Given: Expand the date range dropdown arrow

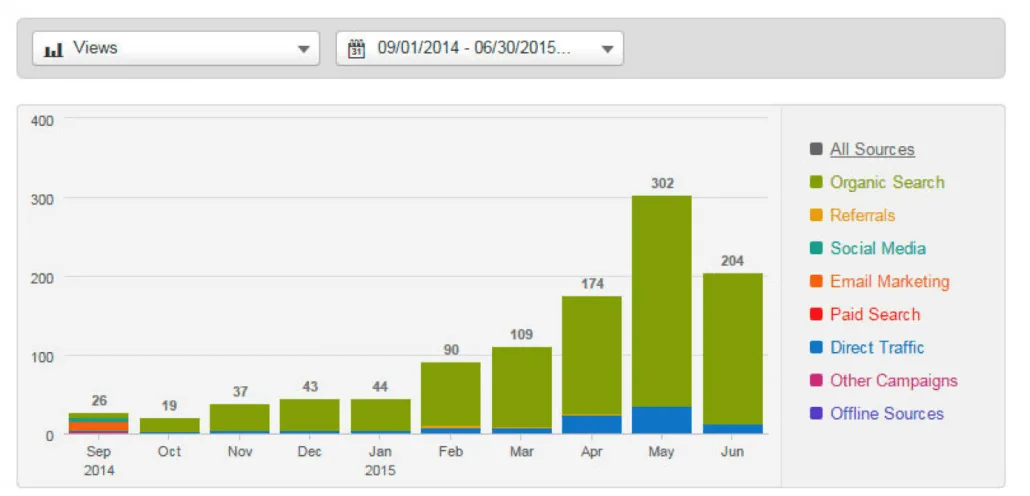Looking at the screenshot, I should point(606,48).
